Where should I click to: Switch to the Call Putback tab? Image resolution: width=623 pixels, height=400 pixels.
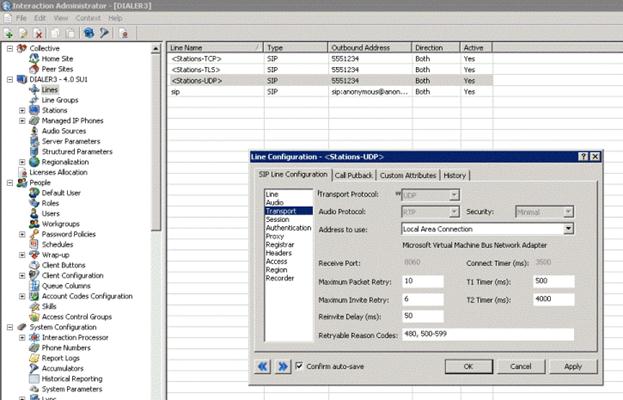(x=353, y=175)
